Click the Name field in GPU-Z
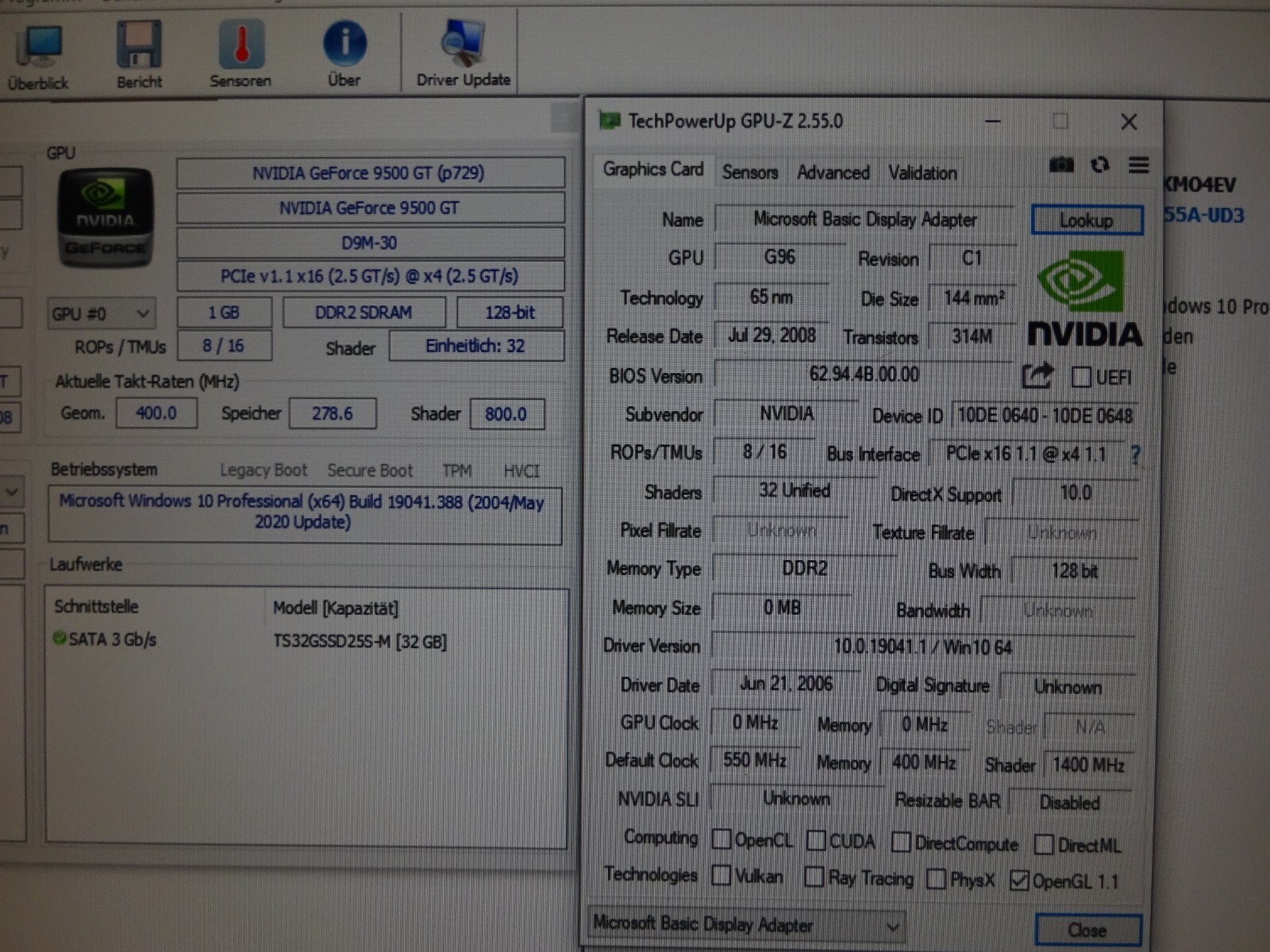The image size is (1270, 952). click(x=864, y=219)
